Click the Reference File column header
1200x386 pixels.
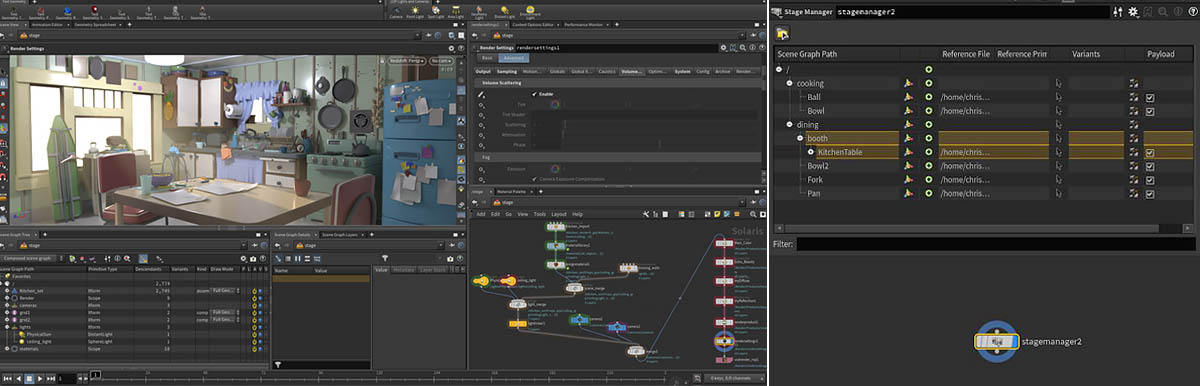click(x=966, y=53)
